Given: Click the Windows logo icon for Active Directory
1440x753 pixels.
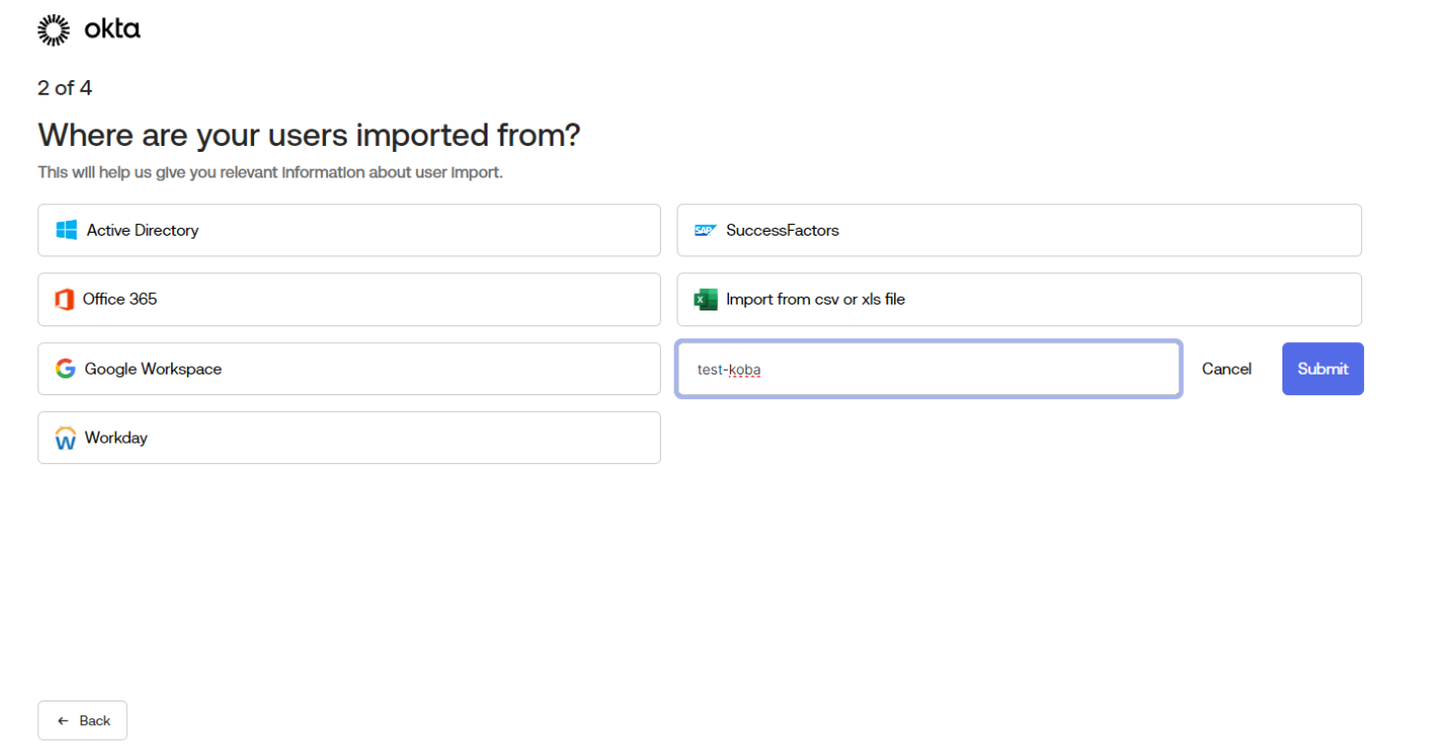Looking at the screenshot, I should pos(67,230).
